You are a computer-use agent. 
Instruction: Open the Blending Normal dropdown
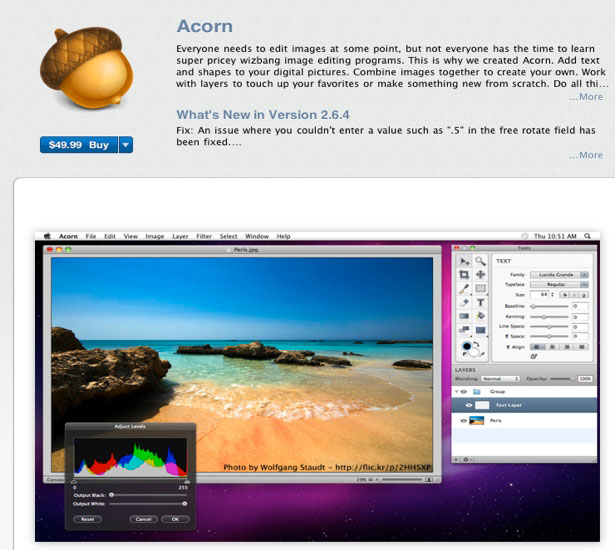500,379
